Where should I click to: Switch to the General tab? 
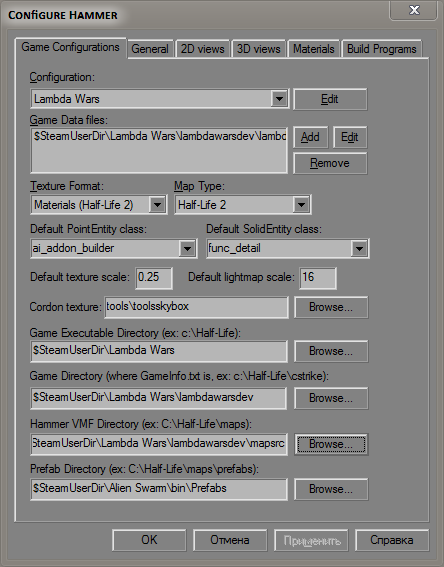[150, 49]
